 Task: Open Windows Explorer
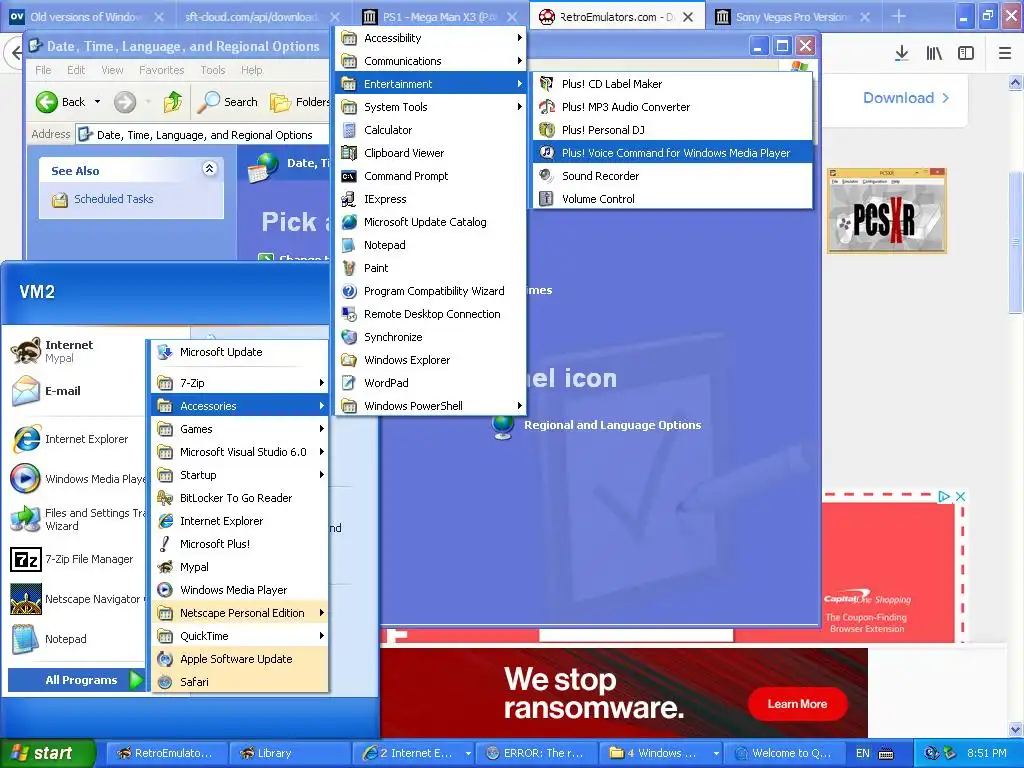coord(431,360)
